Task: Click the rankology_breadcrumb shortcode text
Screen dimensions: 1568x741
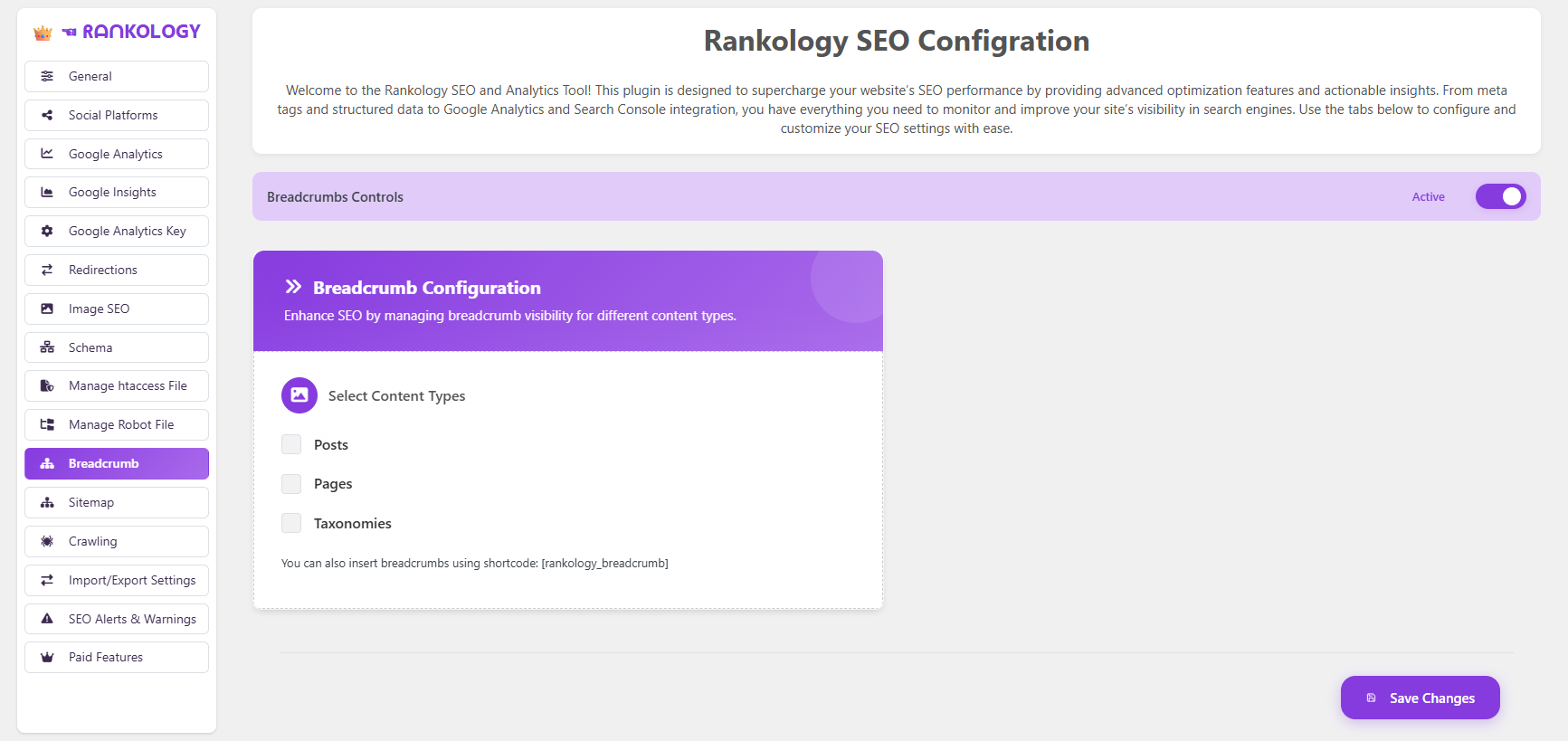Action: click(x=604, y=564)
